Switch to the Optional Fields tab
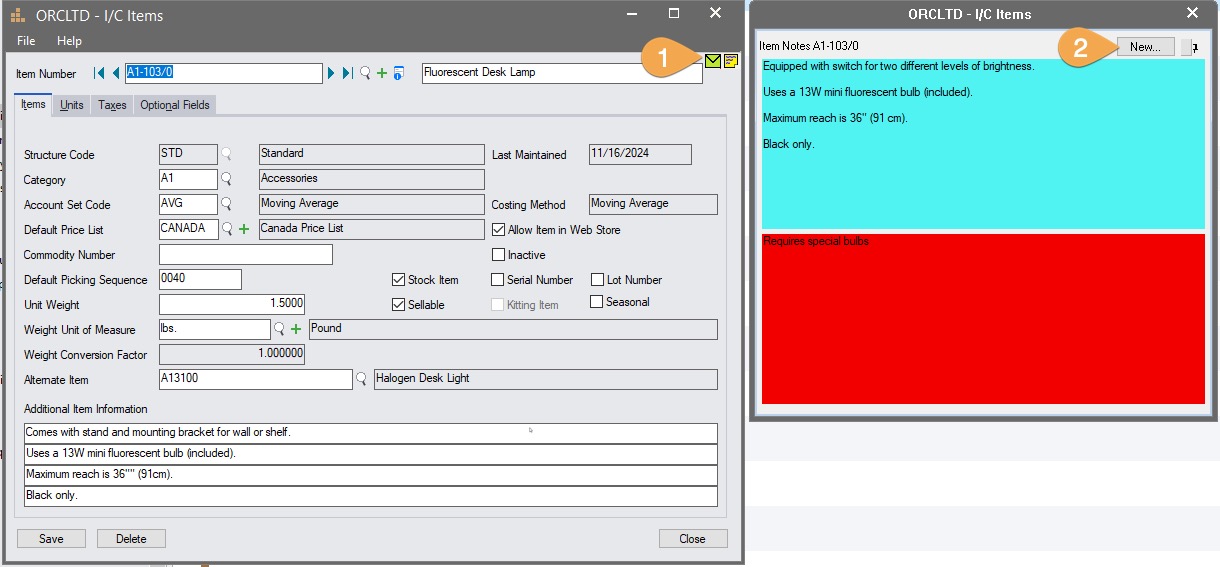Screen dimensions: 1220x567 175,105
